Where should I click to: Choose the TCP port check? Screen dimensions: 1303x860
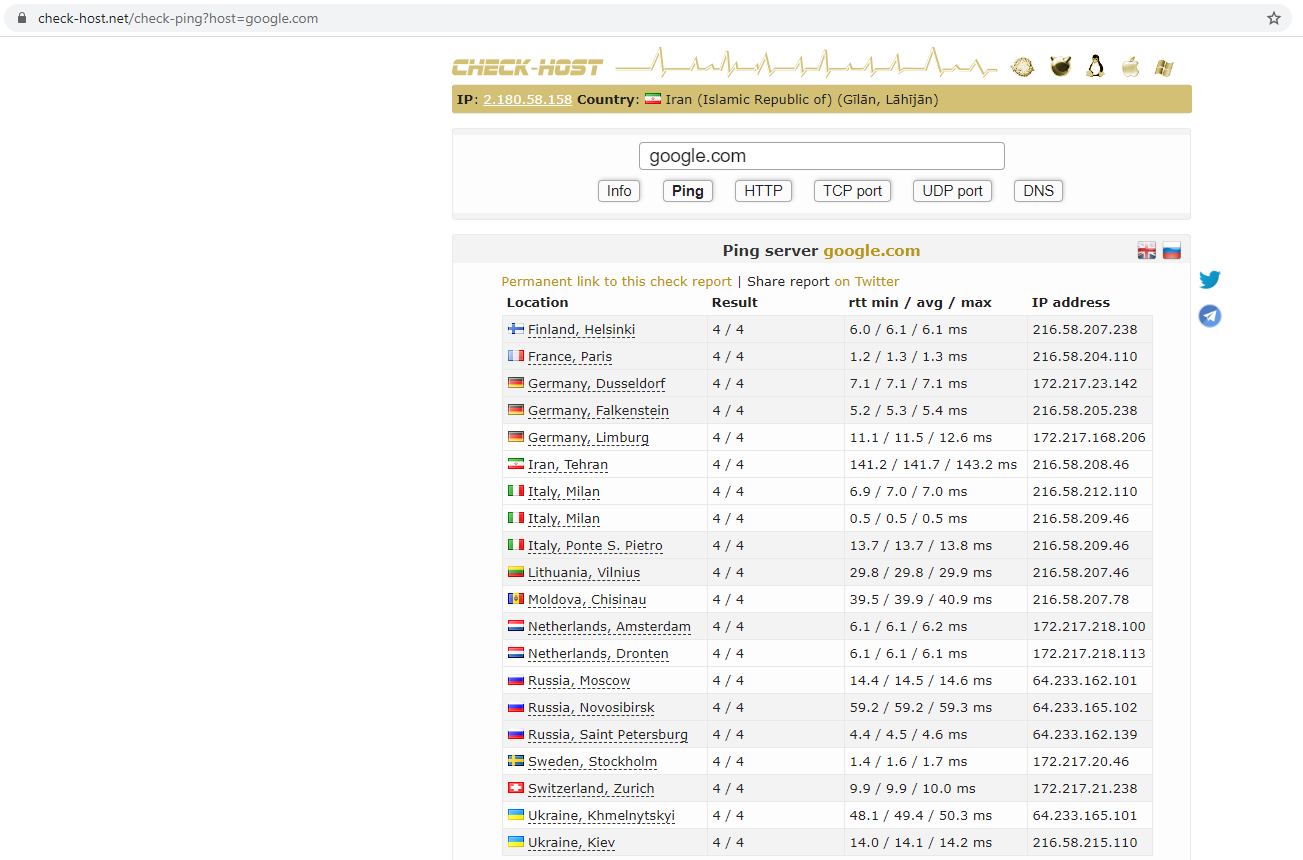[853, 191]
